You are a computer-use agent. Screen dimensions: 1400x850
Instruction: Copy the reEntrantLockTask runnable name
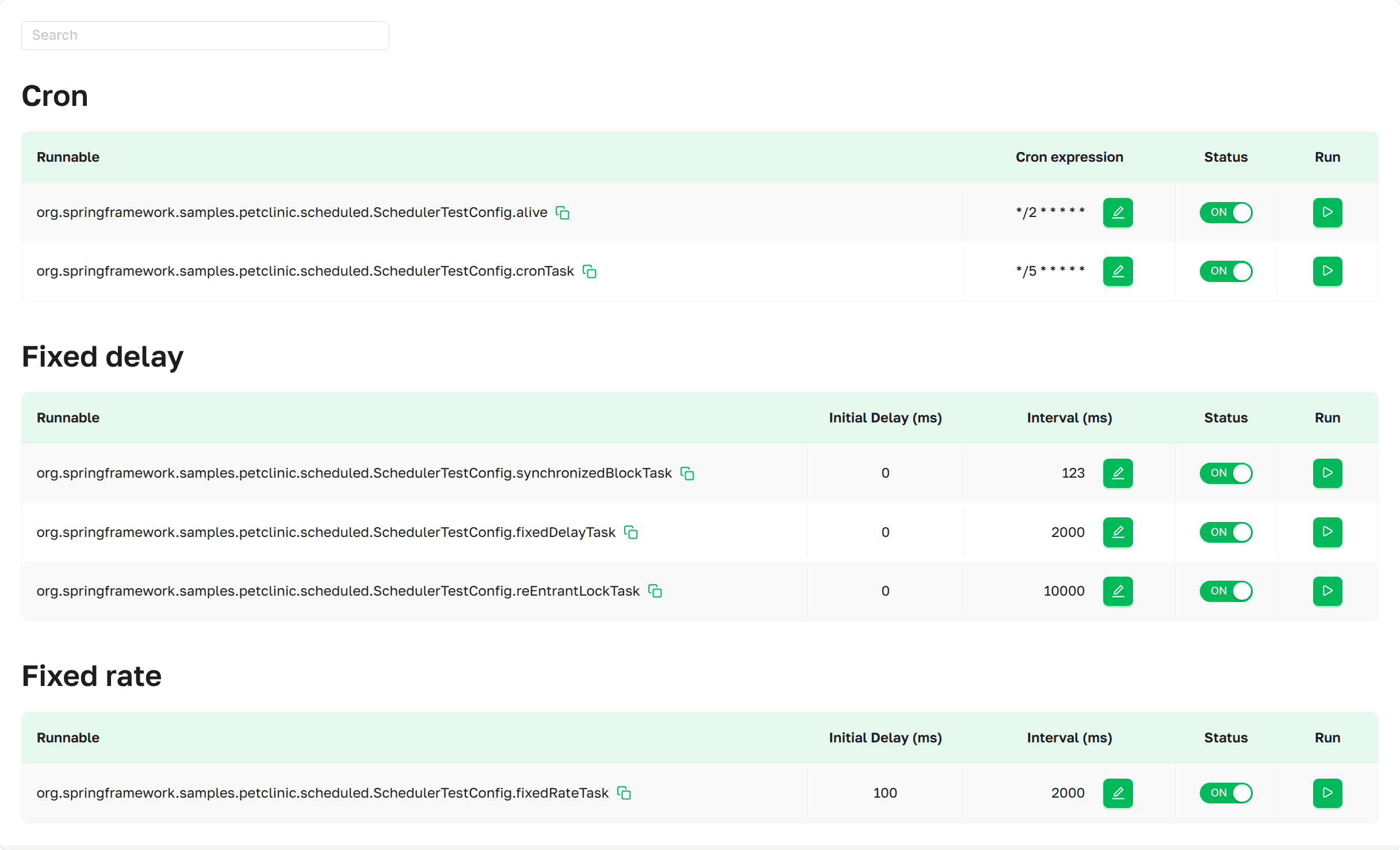point(655,592)
